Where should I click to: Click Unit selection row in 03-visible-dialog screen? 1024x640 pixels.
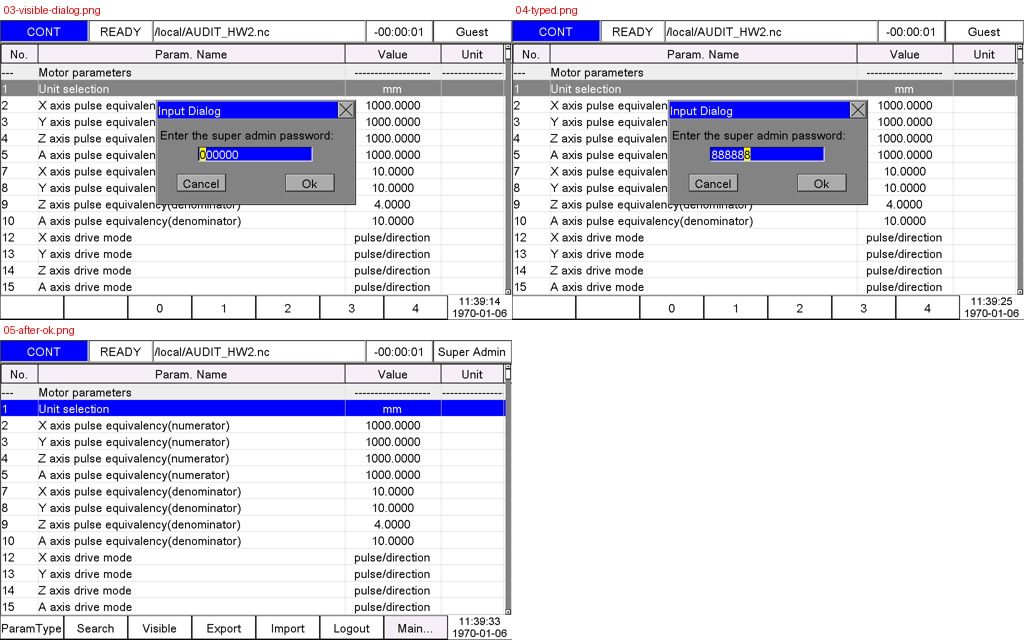253,89
